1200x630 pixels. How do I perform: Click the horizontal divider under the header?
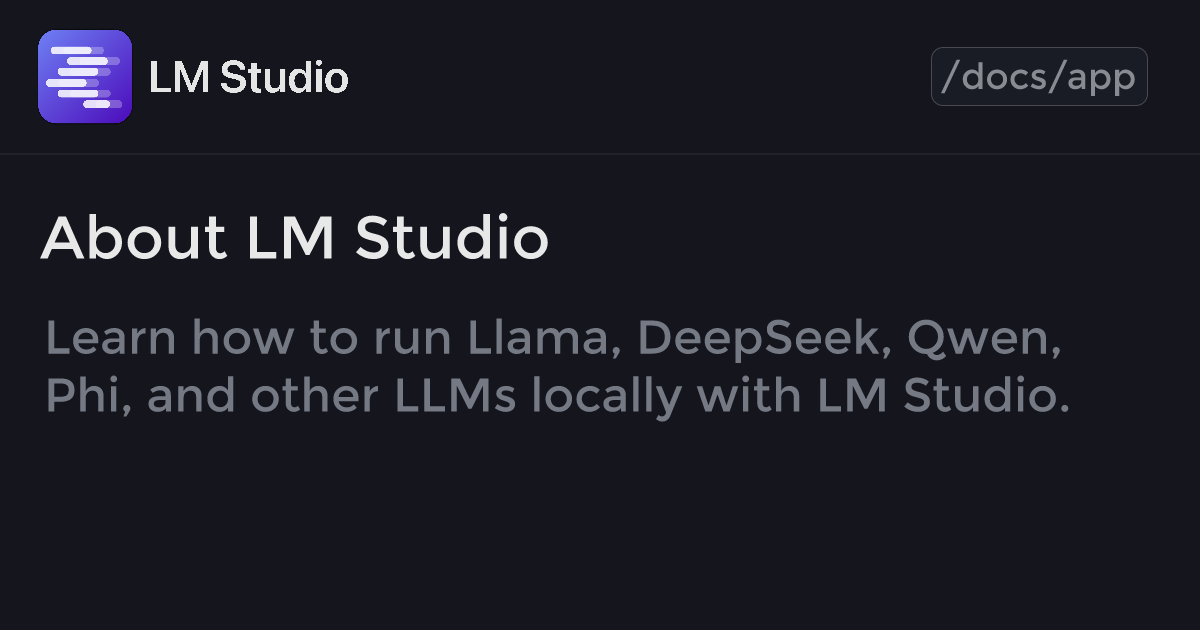[x=600, y=154]
